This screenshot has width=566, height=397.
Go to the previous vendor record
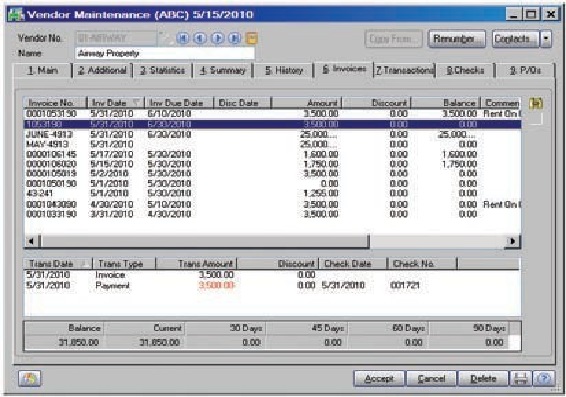(200, 38)
